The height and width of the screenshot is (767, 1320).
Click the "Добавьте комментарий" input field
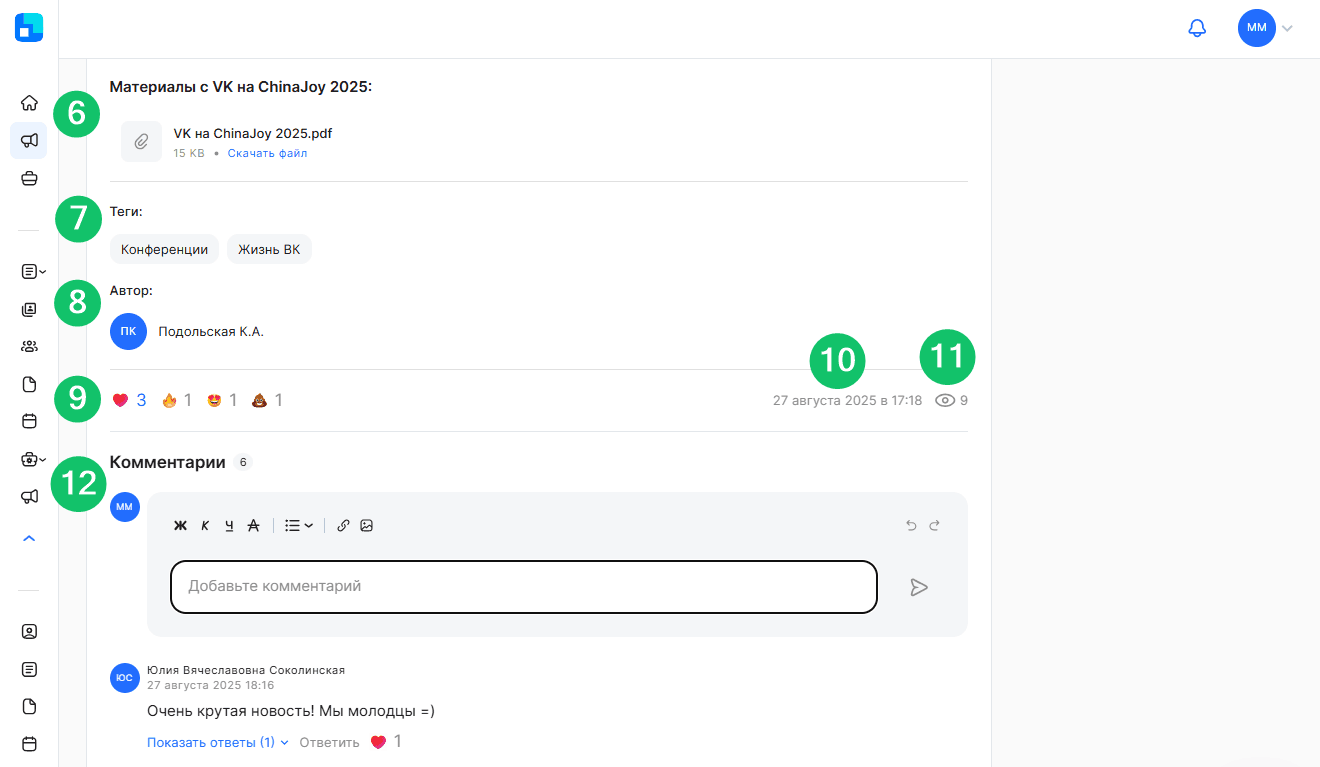coord(523,586)
